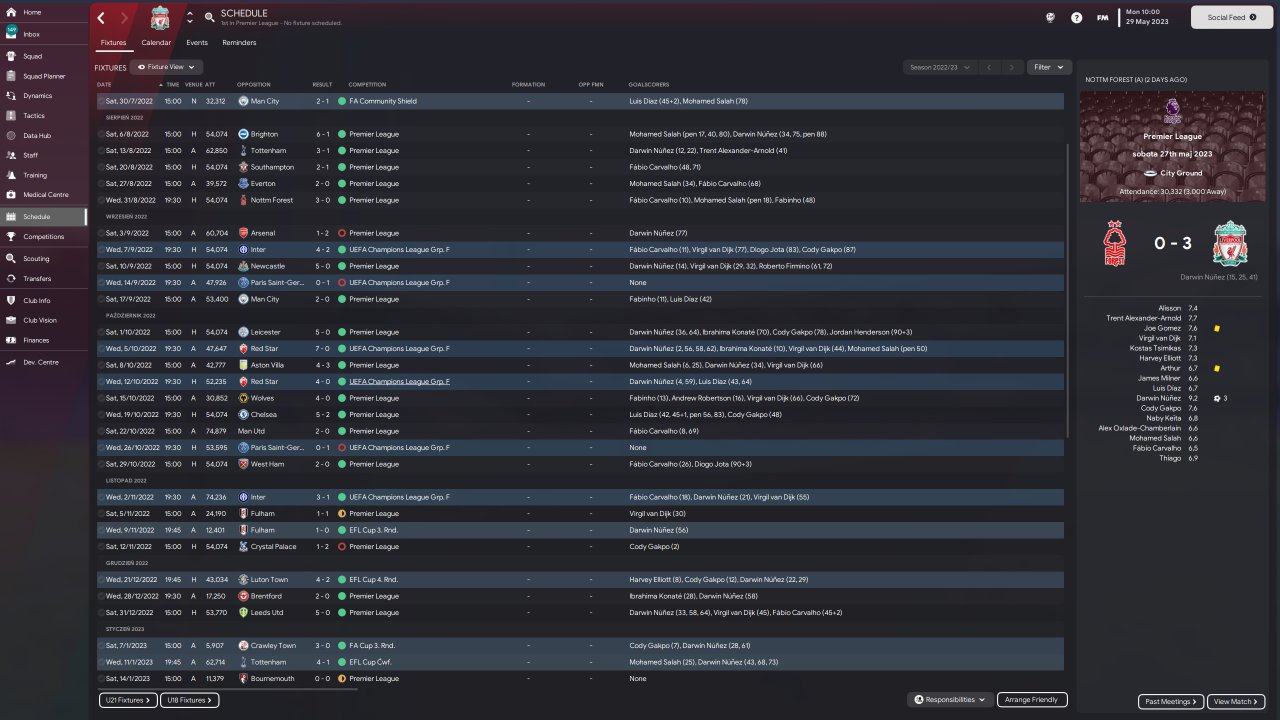Open the Transfers arrows icon
This screenshot has width=1280, height=720.
[x=10, y=279]
